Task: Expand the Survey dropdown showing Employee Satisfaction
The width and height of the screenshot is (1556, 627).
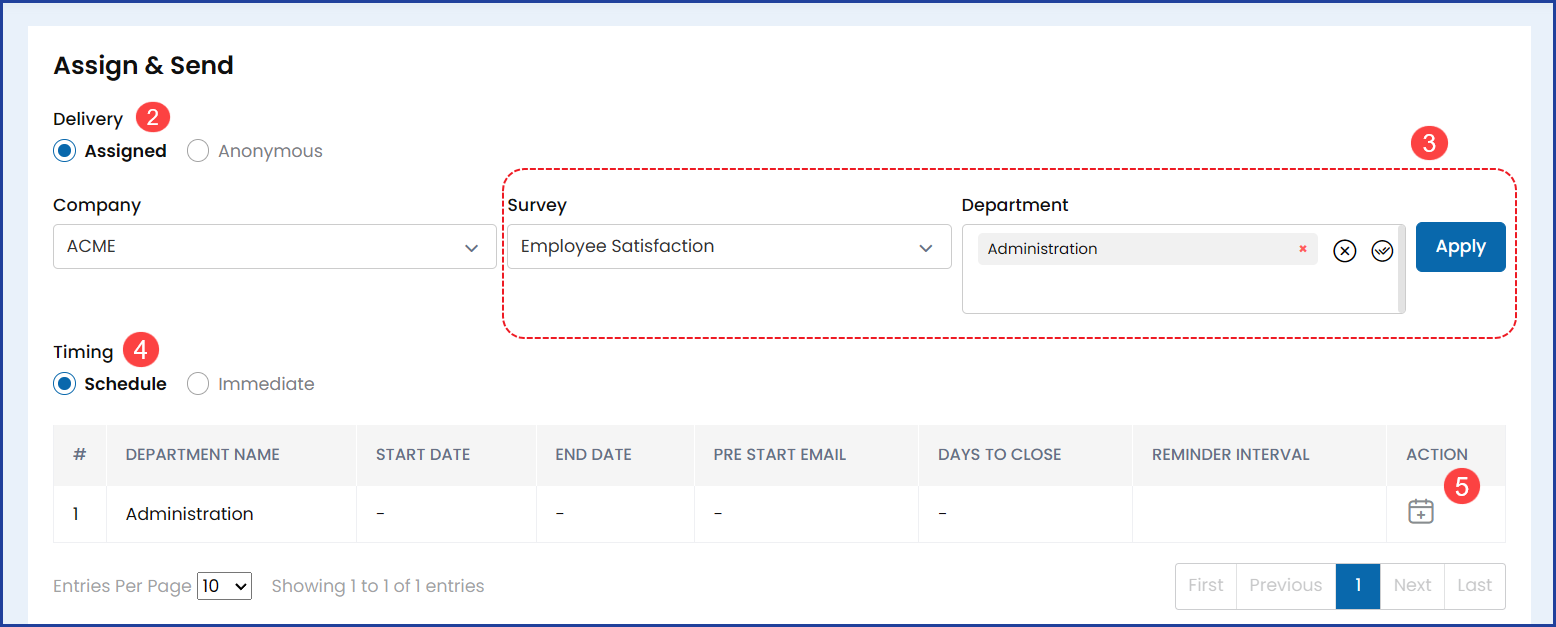Action: click(x=728, y=247)
